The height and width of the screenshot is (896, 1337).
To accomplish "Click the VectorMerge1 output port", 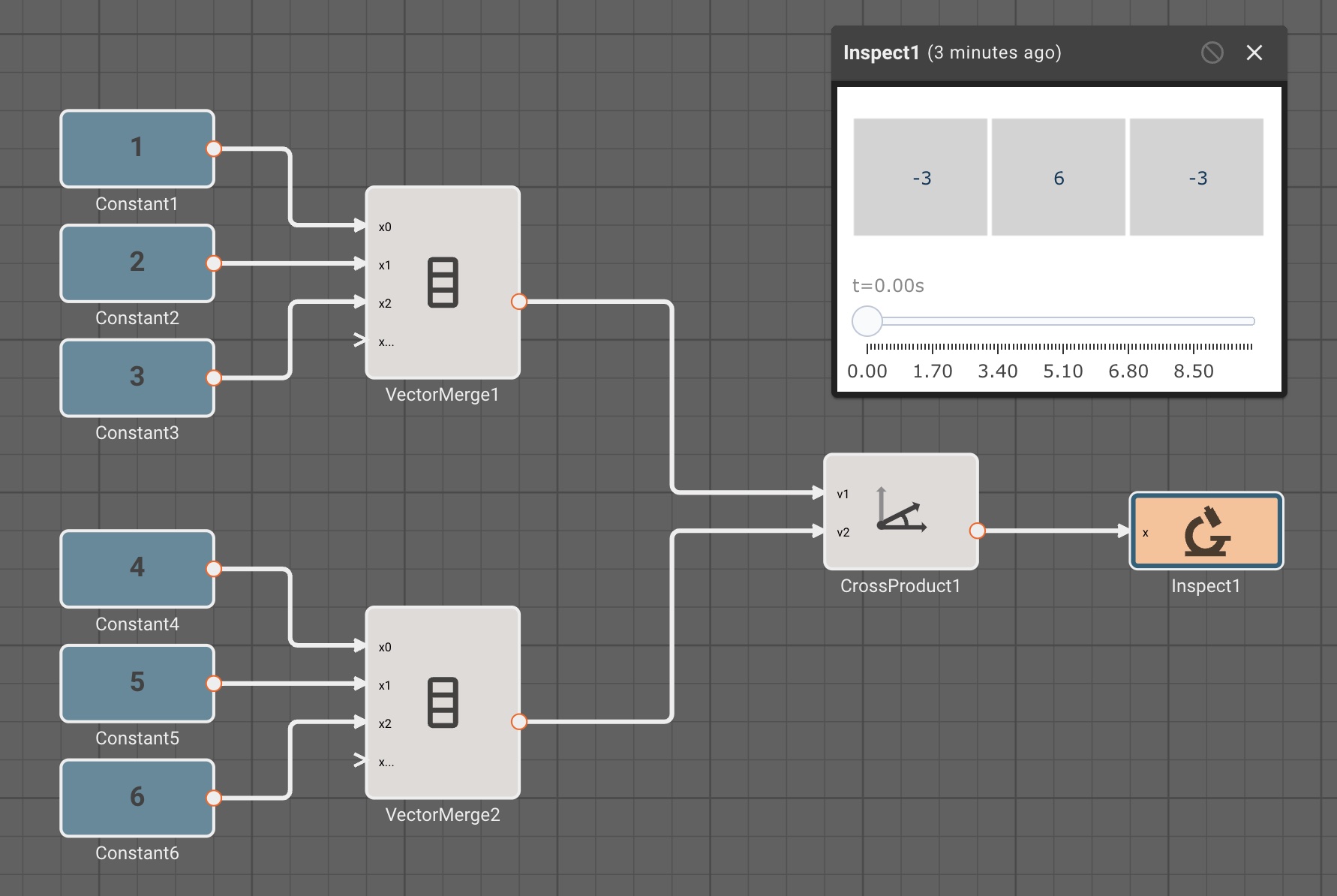I will [x=518, y=302].
